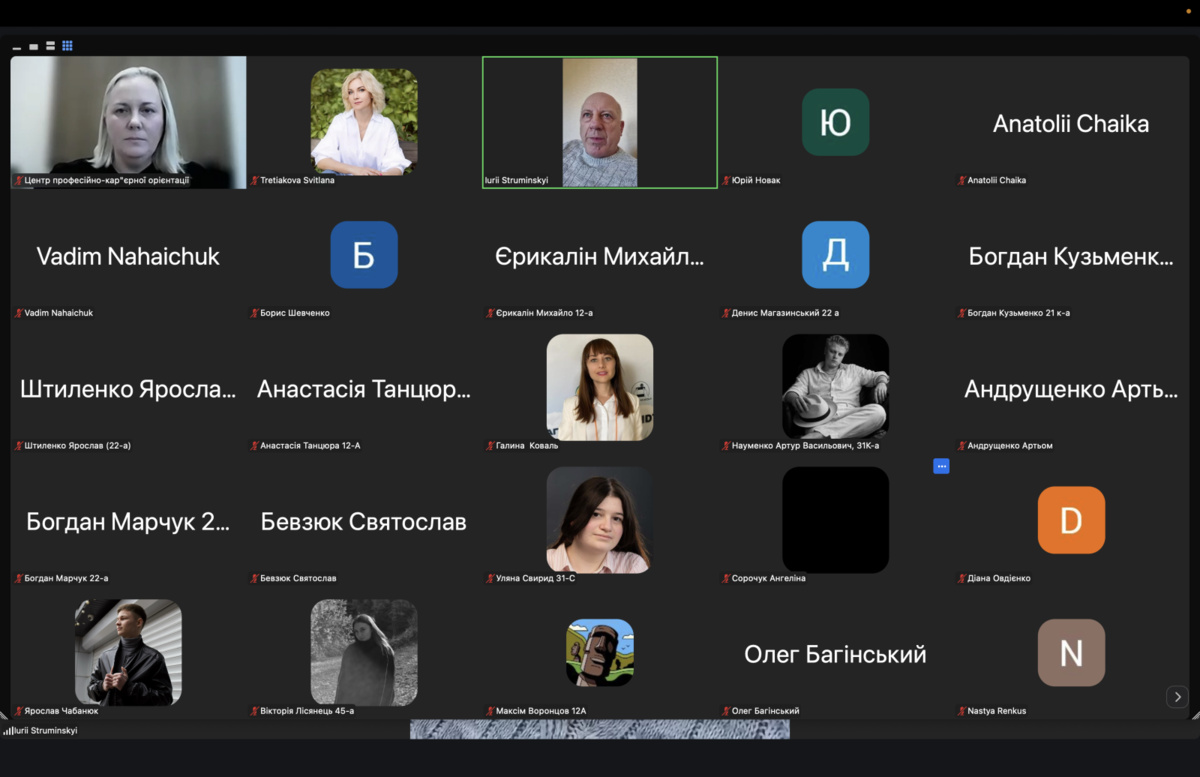The width and height of the screenshot is (1200, 777).
Task: Click muted mic icon for Tretiakova Svitlana
Action: (255, 181)
